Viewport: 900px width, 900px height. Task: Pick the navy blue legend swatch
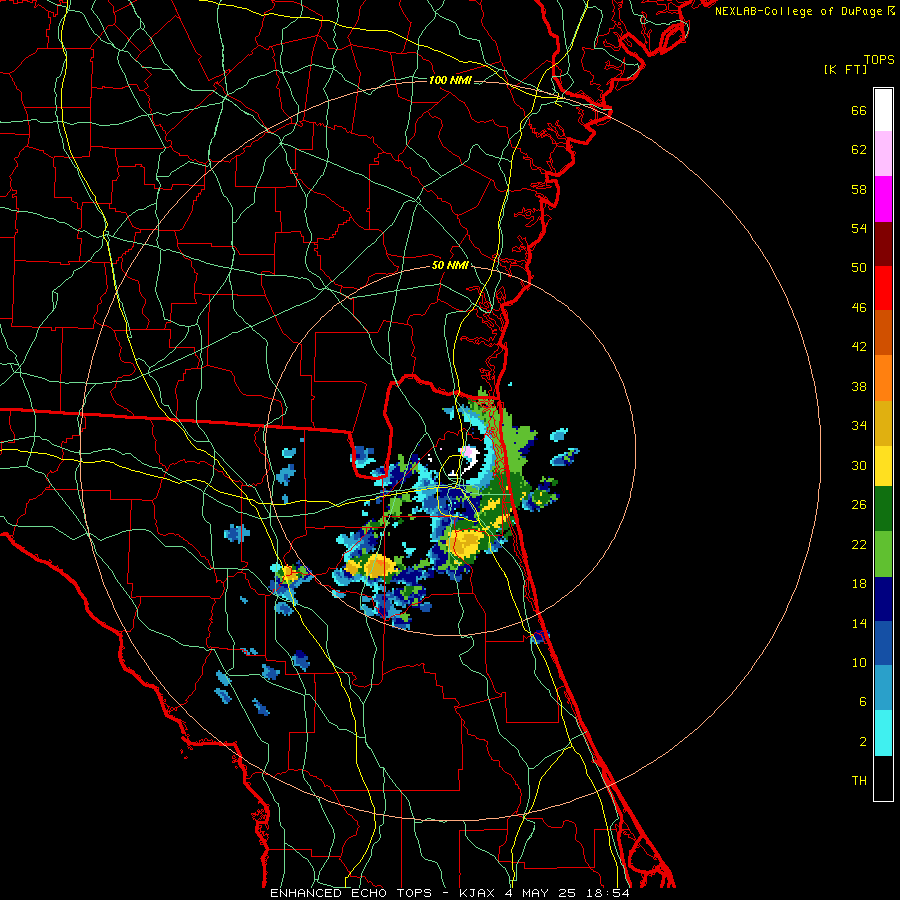883,599
